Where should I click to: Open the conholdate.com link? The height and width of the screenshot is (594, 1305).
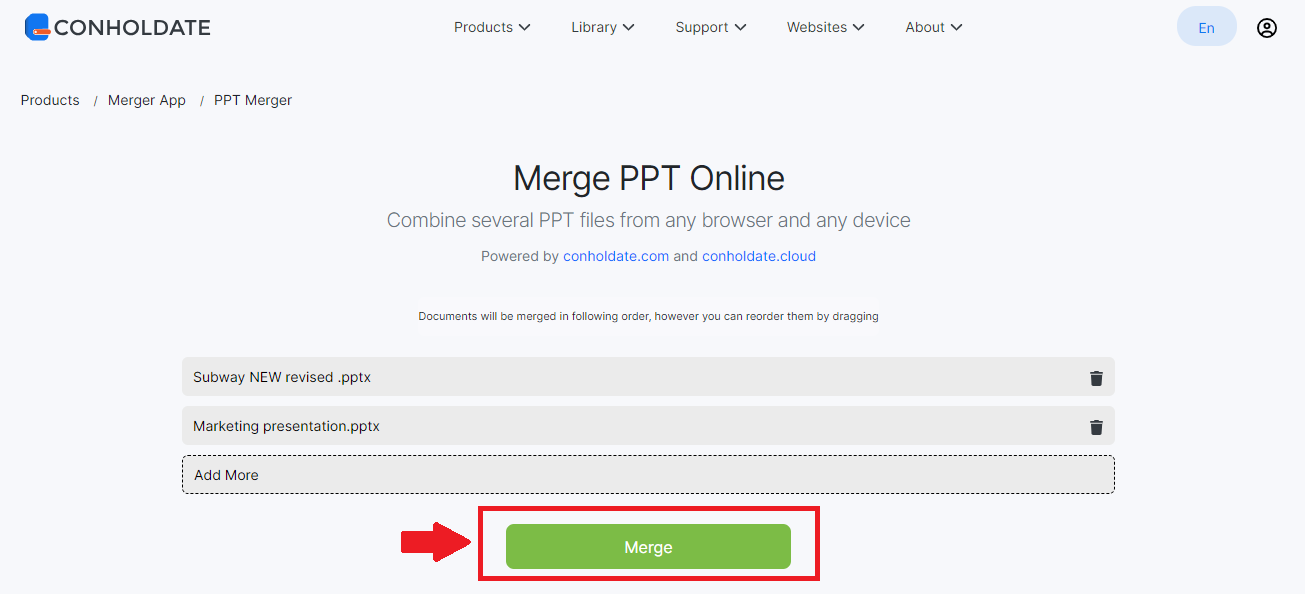tap(615, 256)
